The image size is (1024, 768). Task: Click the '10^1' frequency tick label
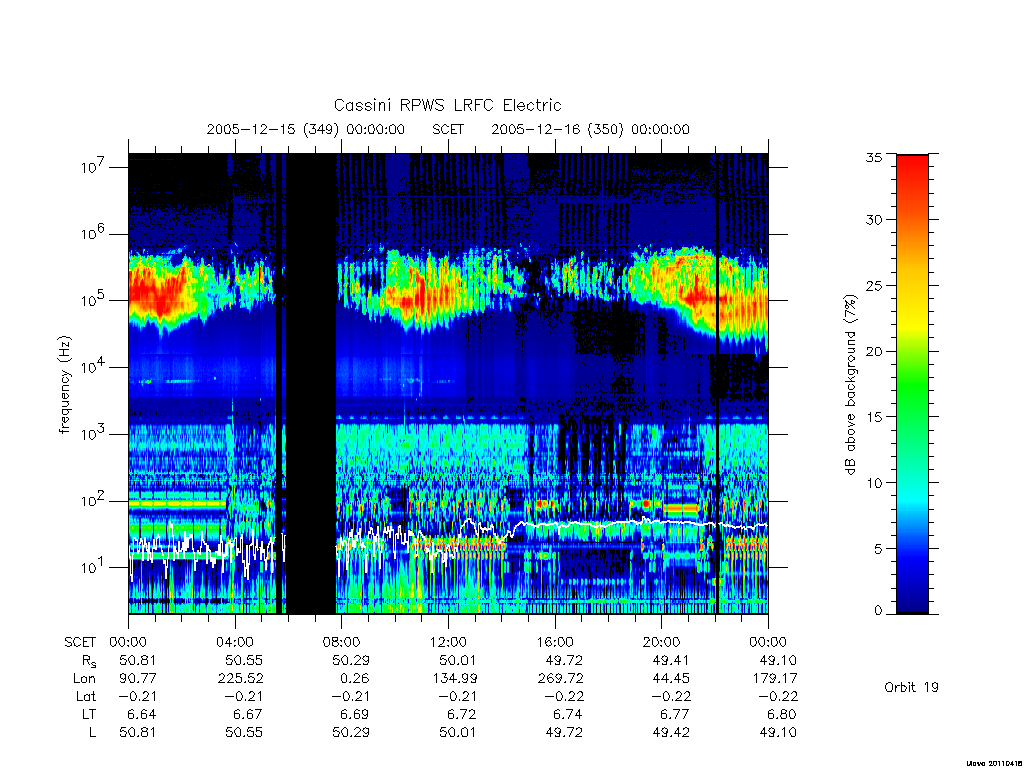tap(93, 567)
